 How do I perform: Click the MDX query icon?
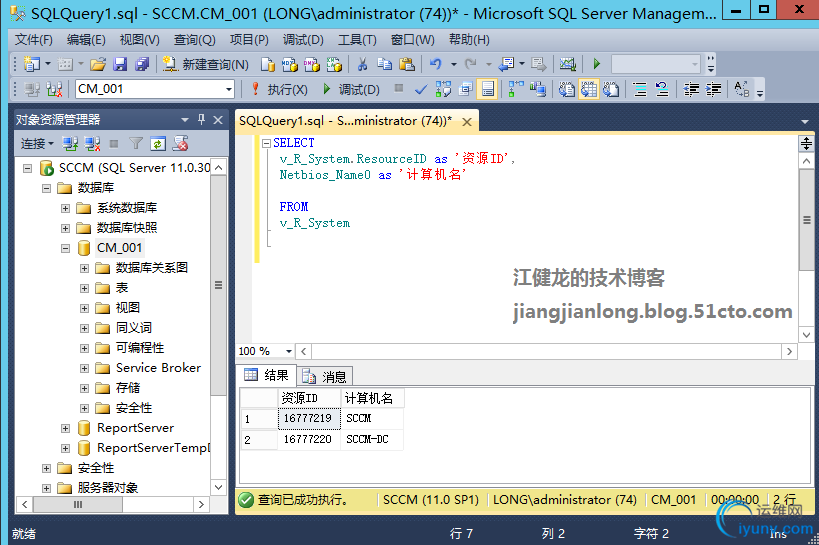click(x=289, y=64)
